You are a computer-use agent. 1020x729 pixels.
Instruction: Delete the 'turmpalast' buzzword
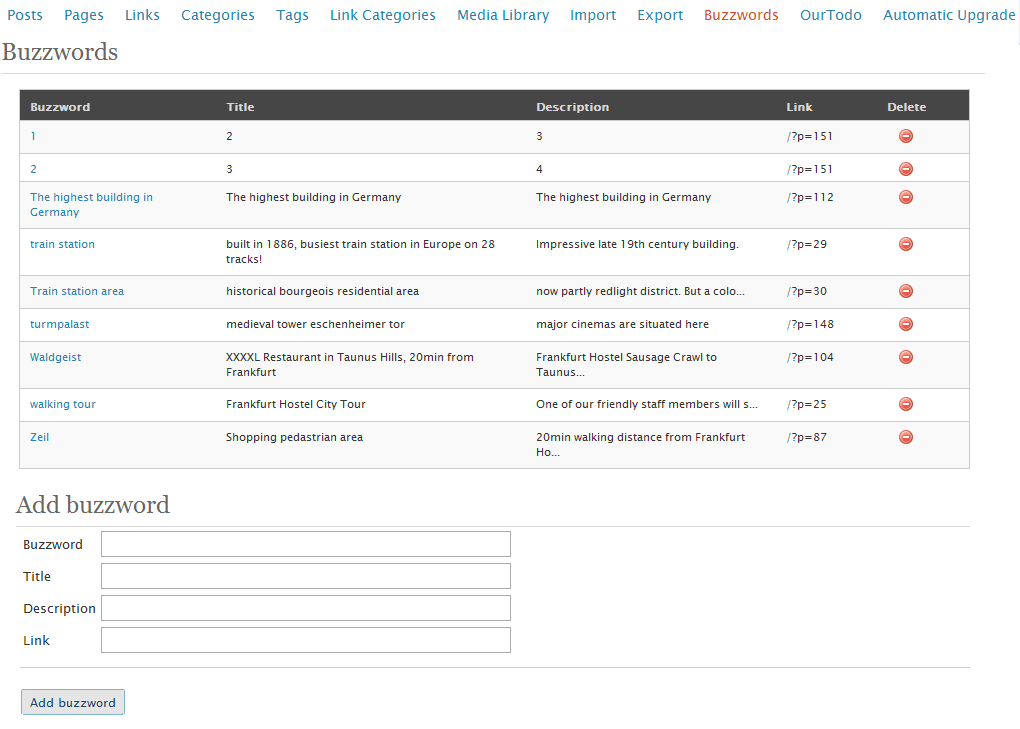(906, 324)
